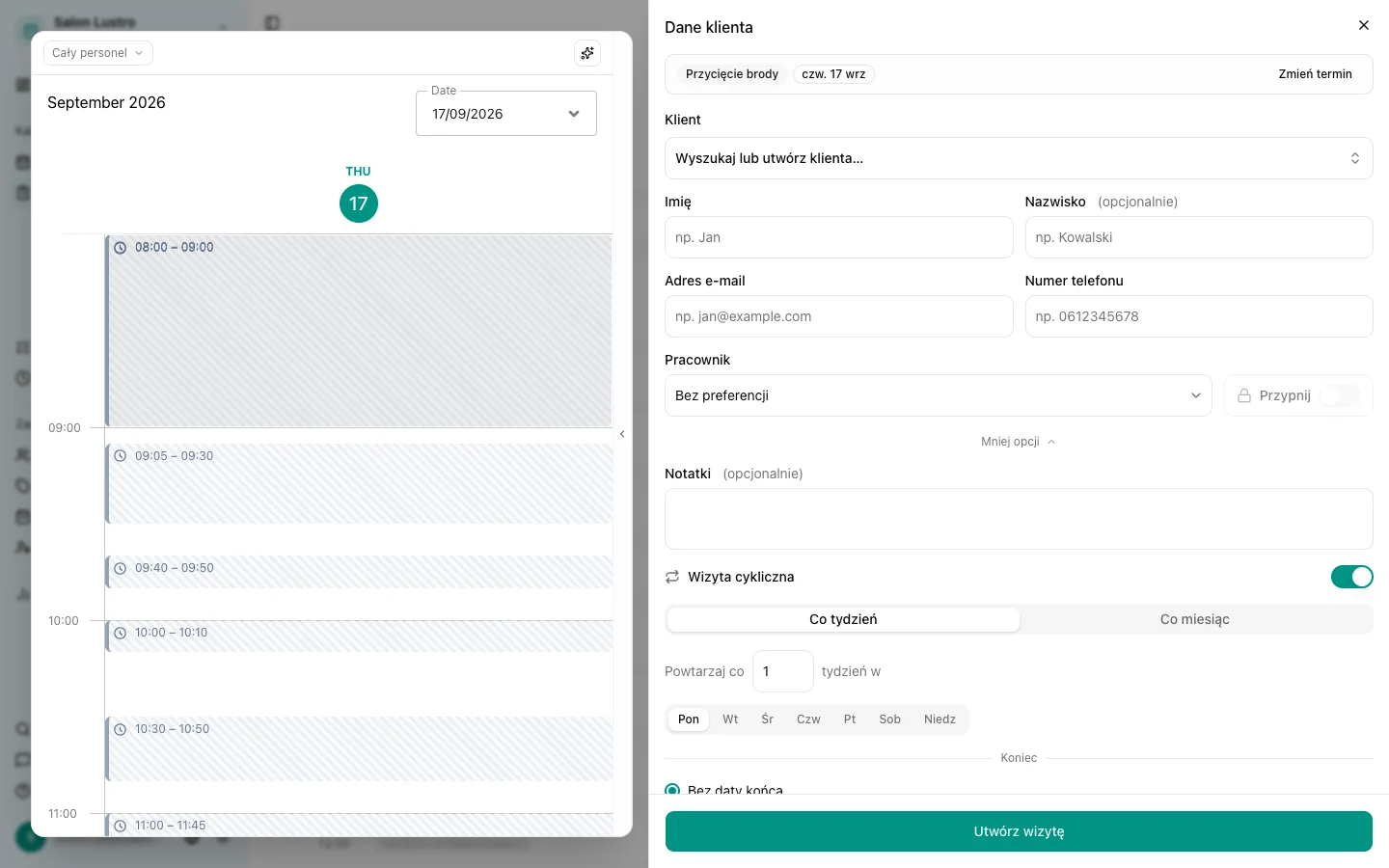Viewport: 1389px width, 868px height.
Task: Toggle the Przypnij switch
Action: [1340, 395]
